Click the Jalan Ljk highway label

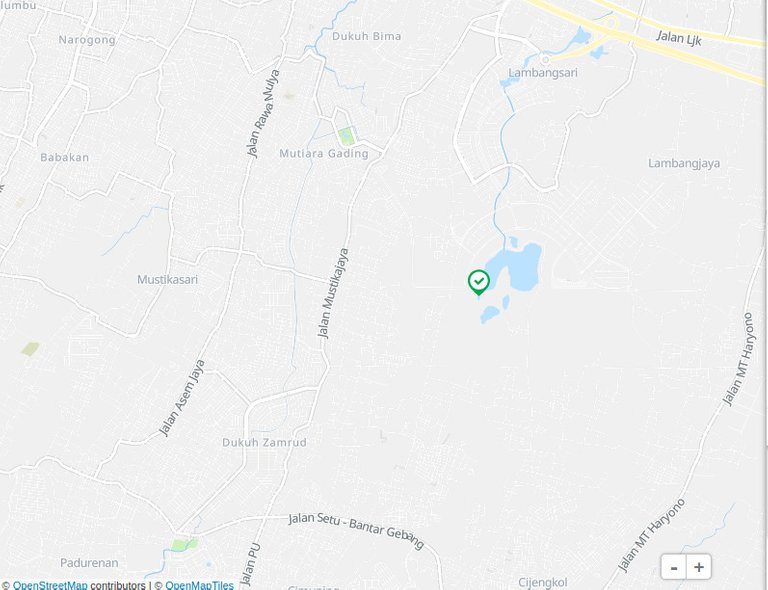pos(679,38)
